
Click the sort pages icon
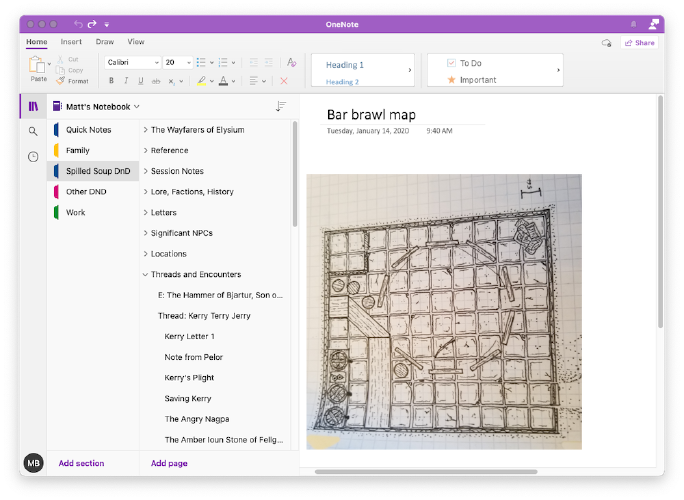(281, 106)
